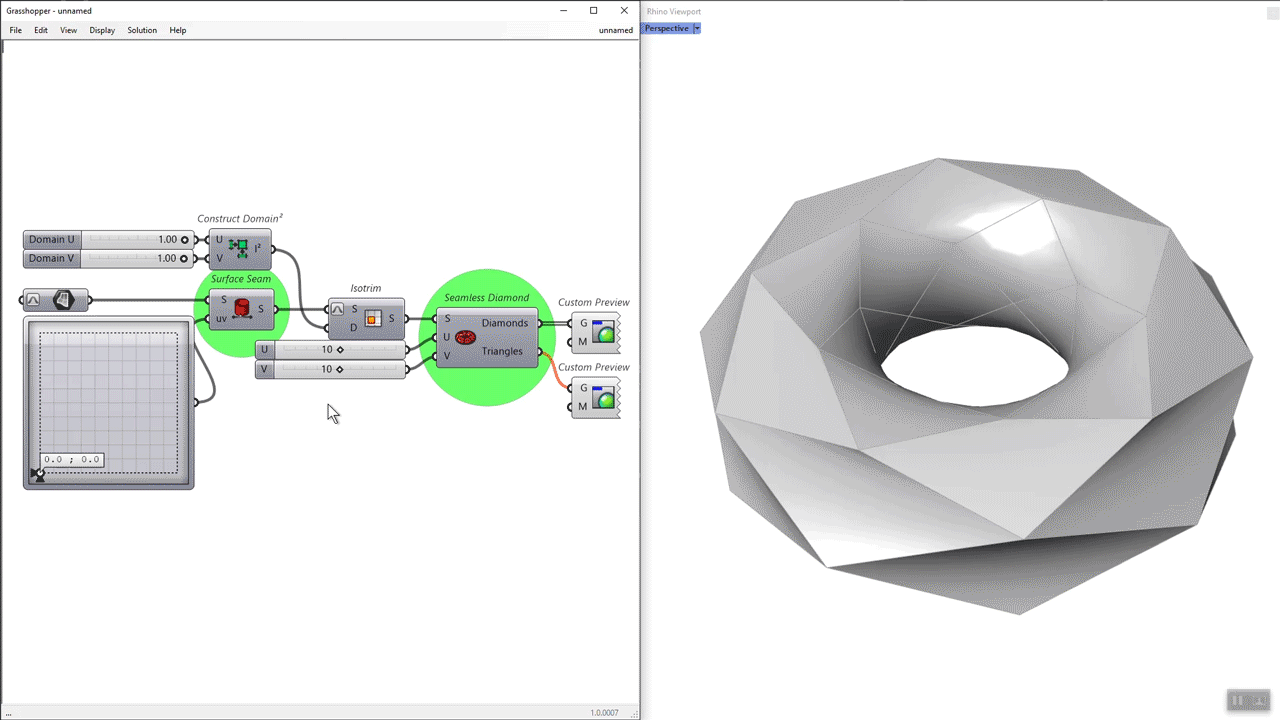
Task: Click the lower Custom Preview material ball icon
Action: [602, 397]
